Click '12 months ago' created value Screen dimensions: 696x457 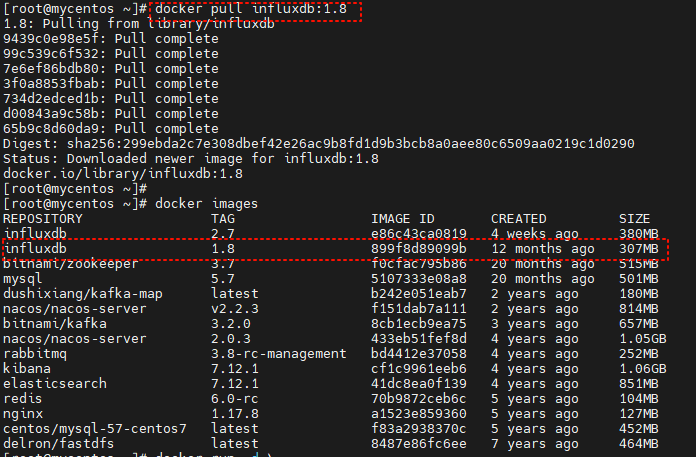click(x=543, y=248)
